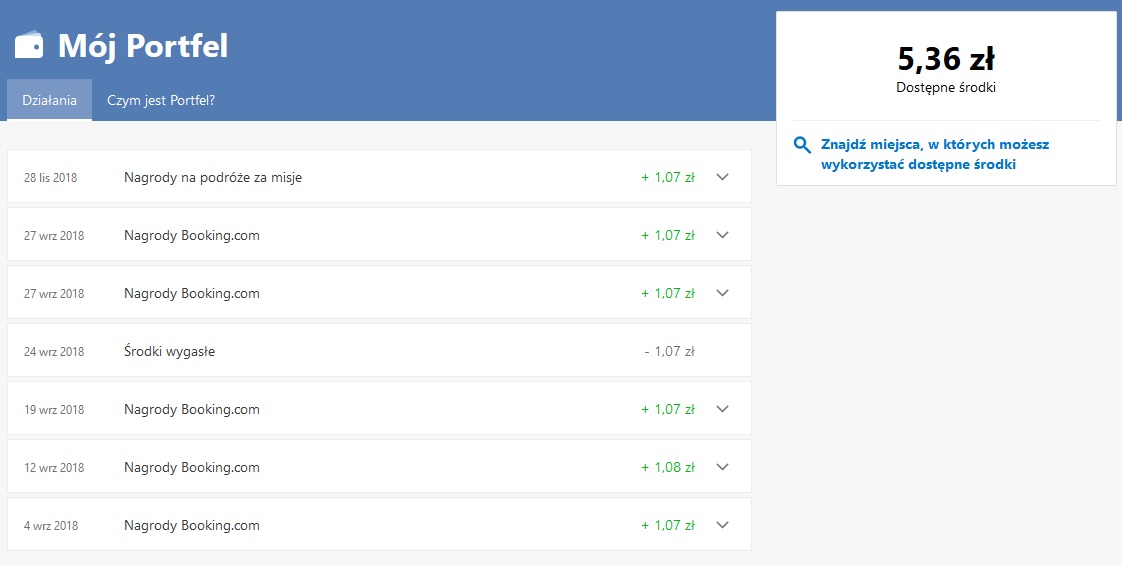The width and height of the screenshot is (1122, 568).
Task: Click the + 1,07 zł amount on 4 wrz row
Action: [668, 525]
